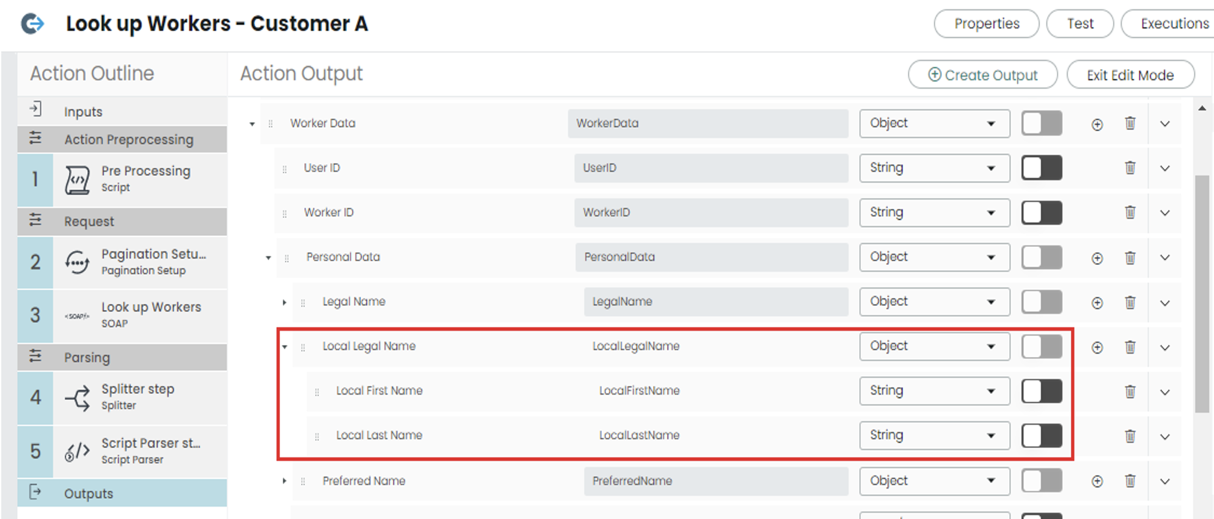The height and width of the screenshot is (519, 1214).
Task: Toggle the switch for the Worker ID row
Action: click(1041, 212)
